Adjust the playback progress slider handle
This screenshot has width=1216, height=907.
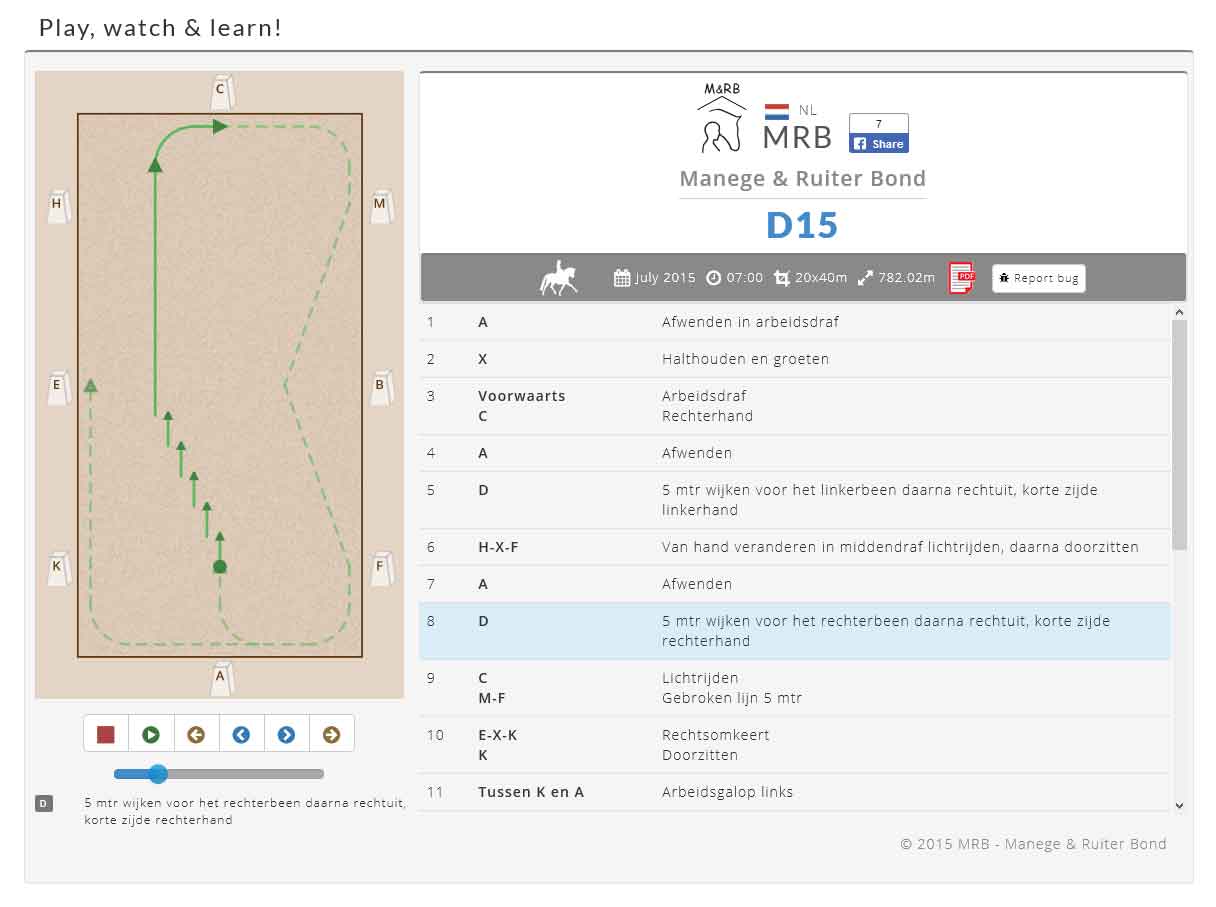pos(157,773)
